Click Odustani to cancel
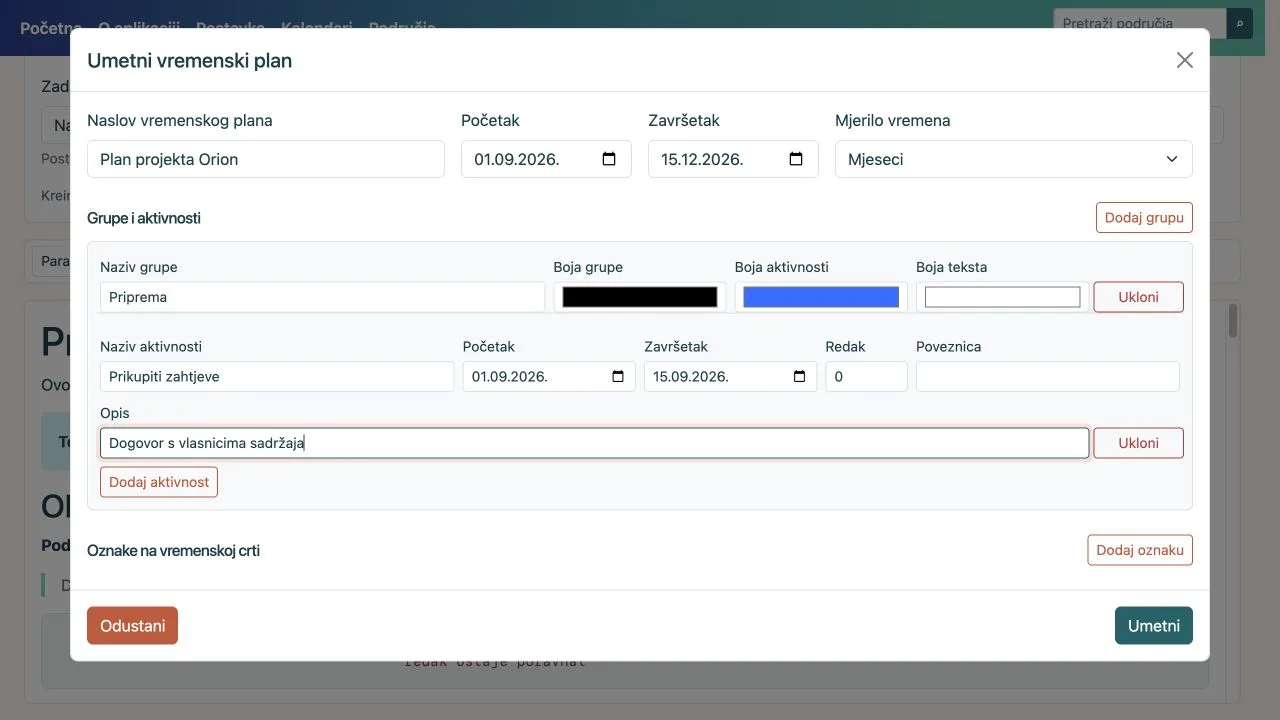Viewport: 1280px width, 720px height. point(132,626)
